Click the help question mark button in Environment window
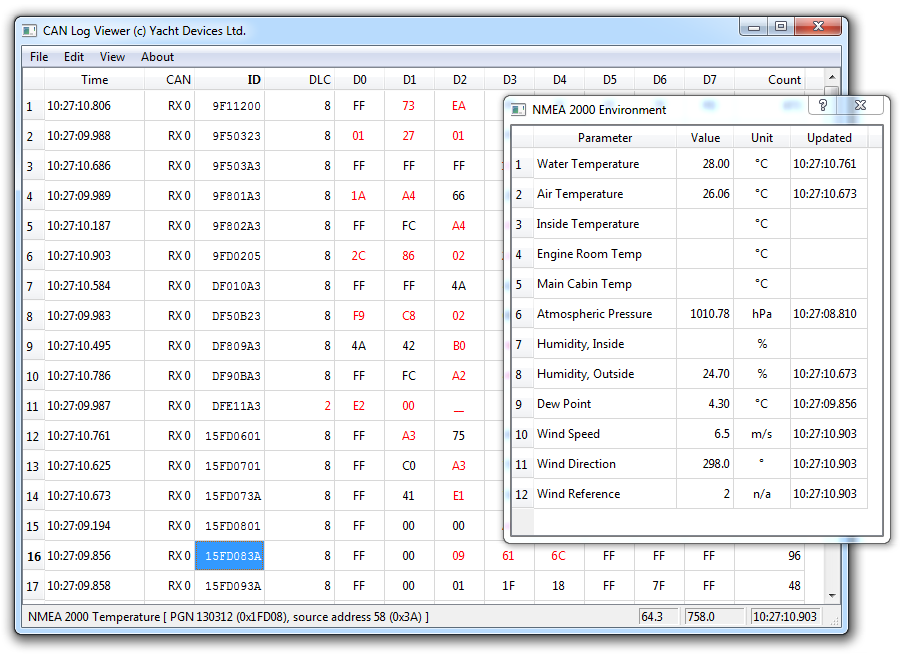 coord(823,105)
